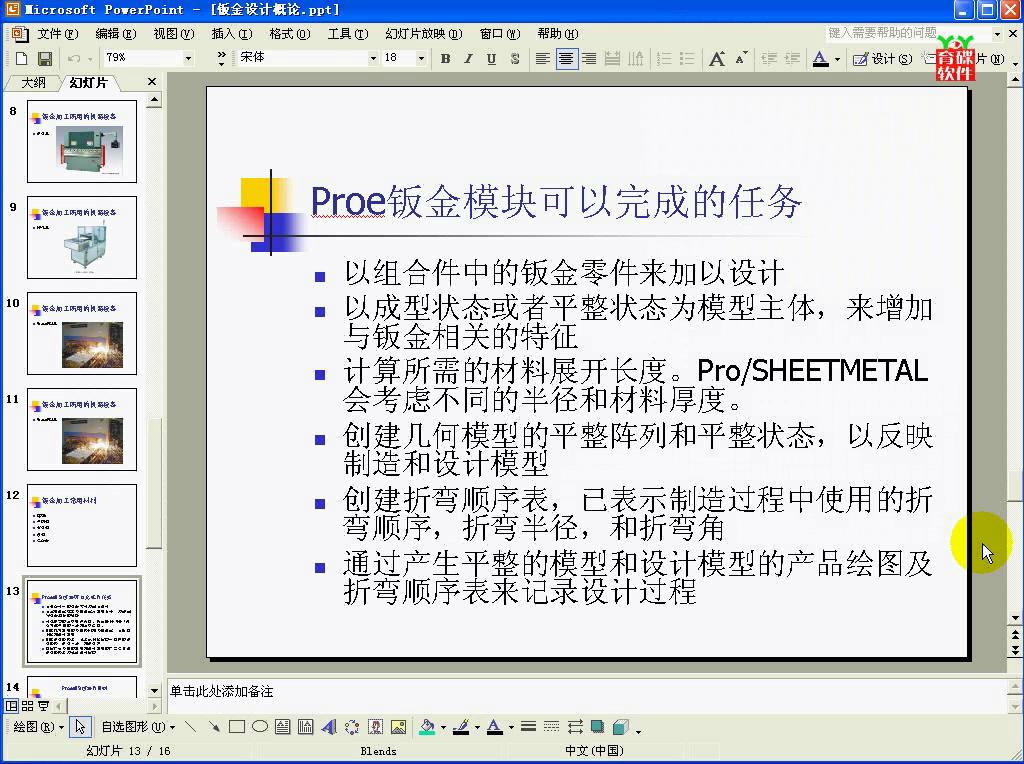Open the 插入(I) menu

(232, 33)
